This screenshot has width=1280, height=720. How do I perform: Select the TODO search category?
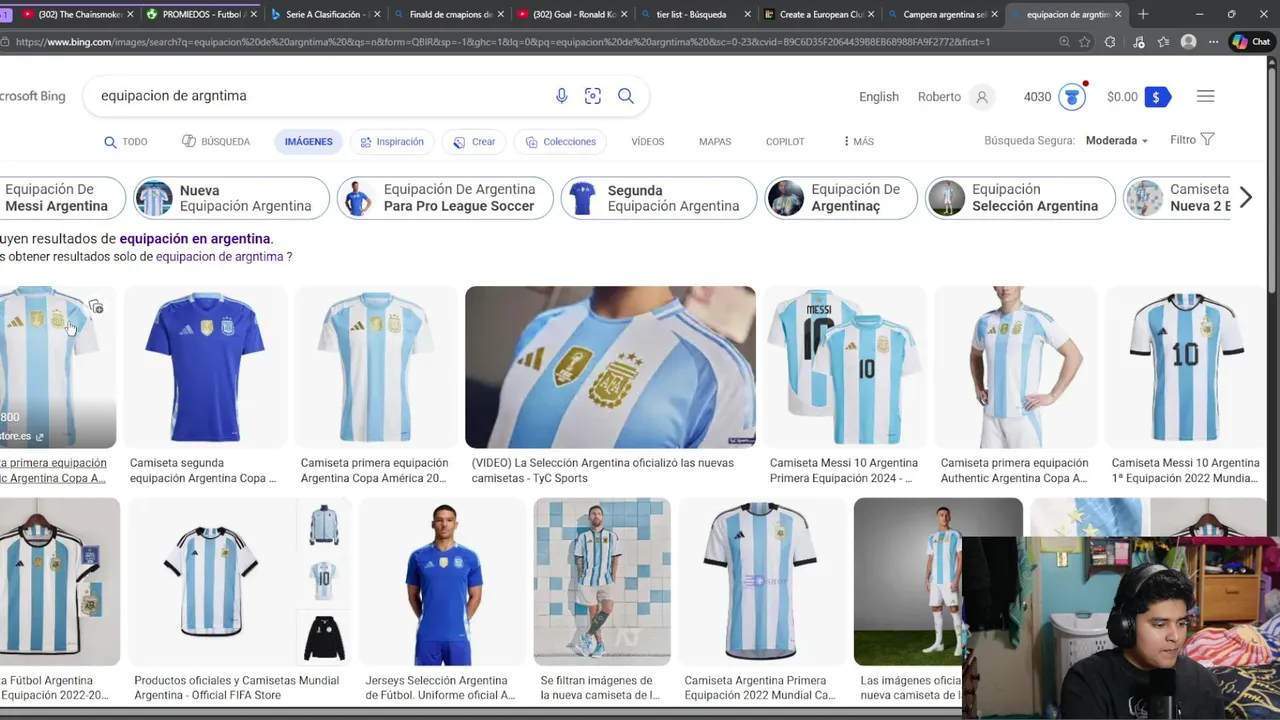coord(125,142)
